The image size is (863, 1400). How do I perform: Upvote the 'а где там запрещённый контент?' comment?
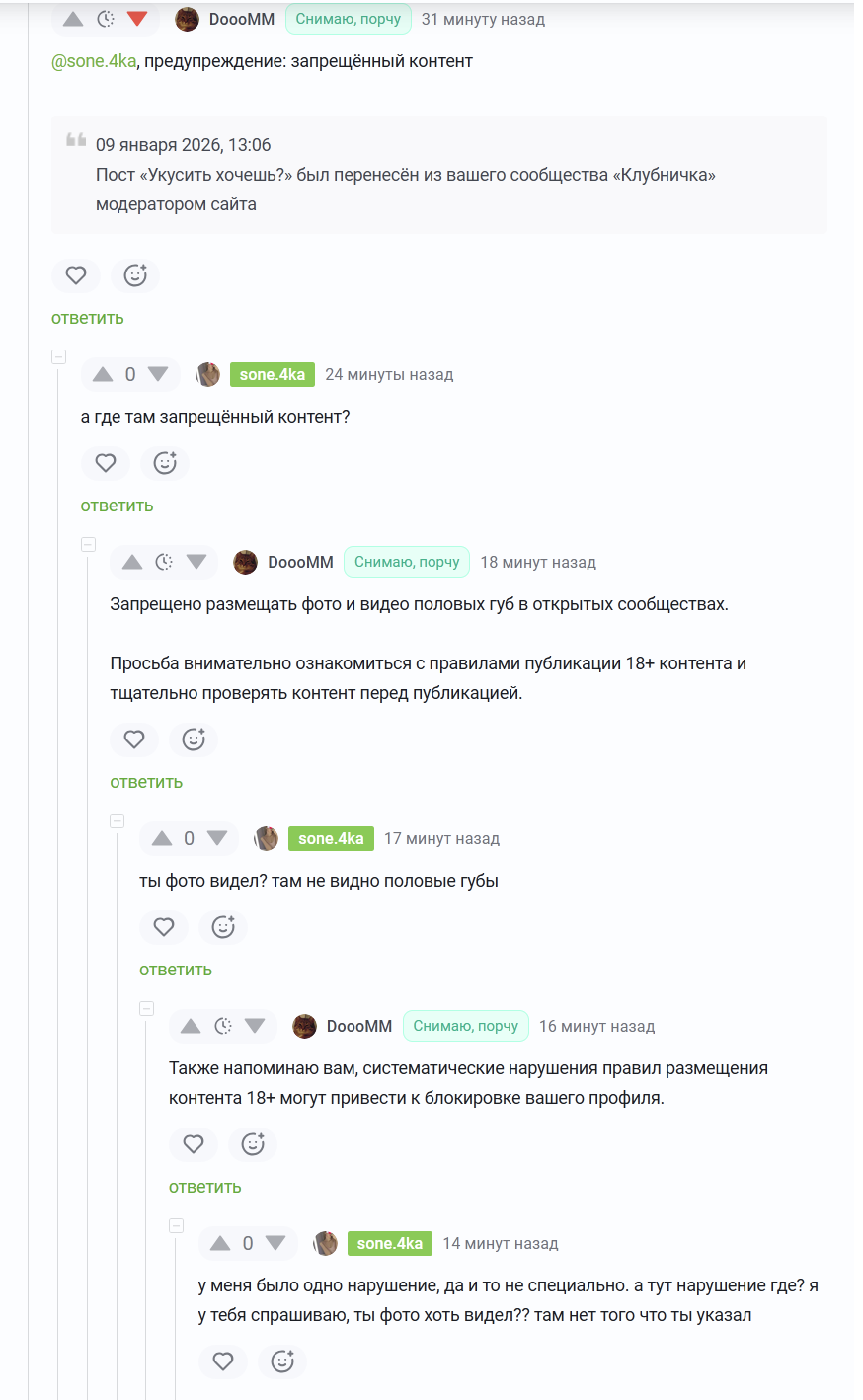(x=103, y=374)
